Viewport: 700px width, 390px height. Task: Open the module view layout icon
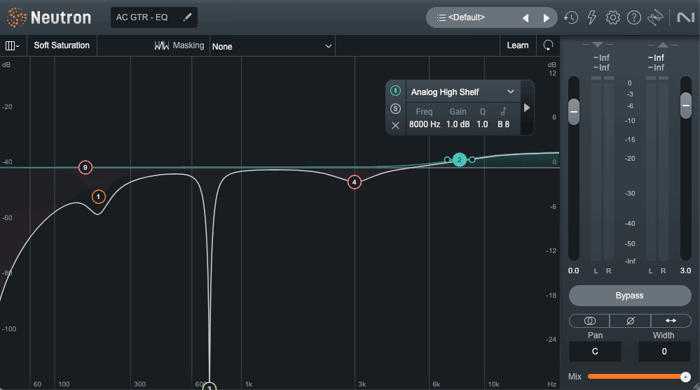coord(12,46)
